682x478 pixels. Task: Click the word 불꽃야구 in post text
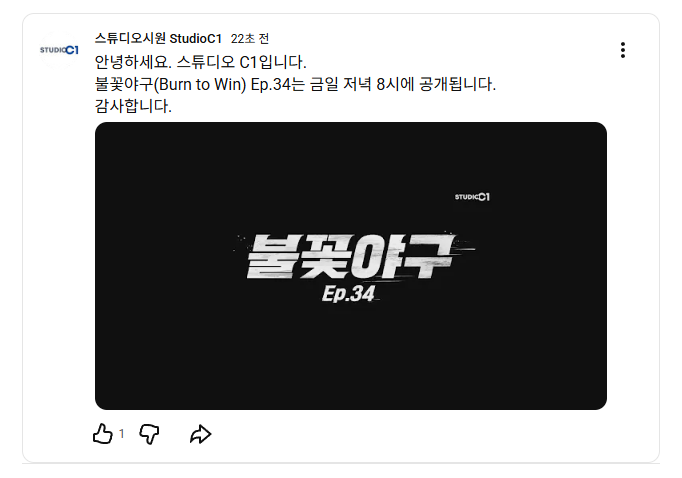click(x=124, y=84)
